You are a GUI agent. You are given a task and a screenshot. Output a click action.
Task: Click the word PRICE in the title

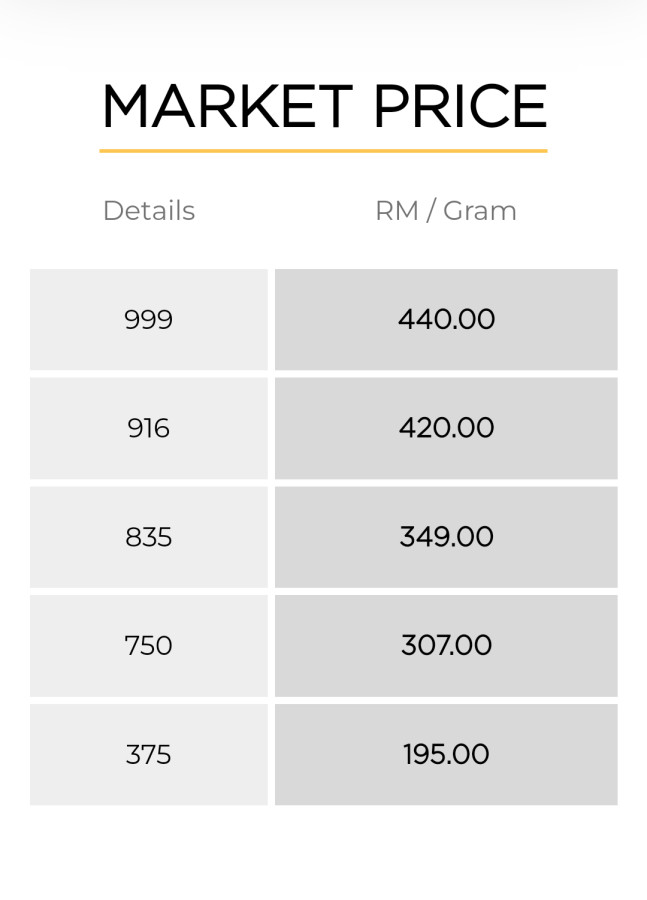pyautogui.click(x=460, y=106)
